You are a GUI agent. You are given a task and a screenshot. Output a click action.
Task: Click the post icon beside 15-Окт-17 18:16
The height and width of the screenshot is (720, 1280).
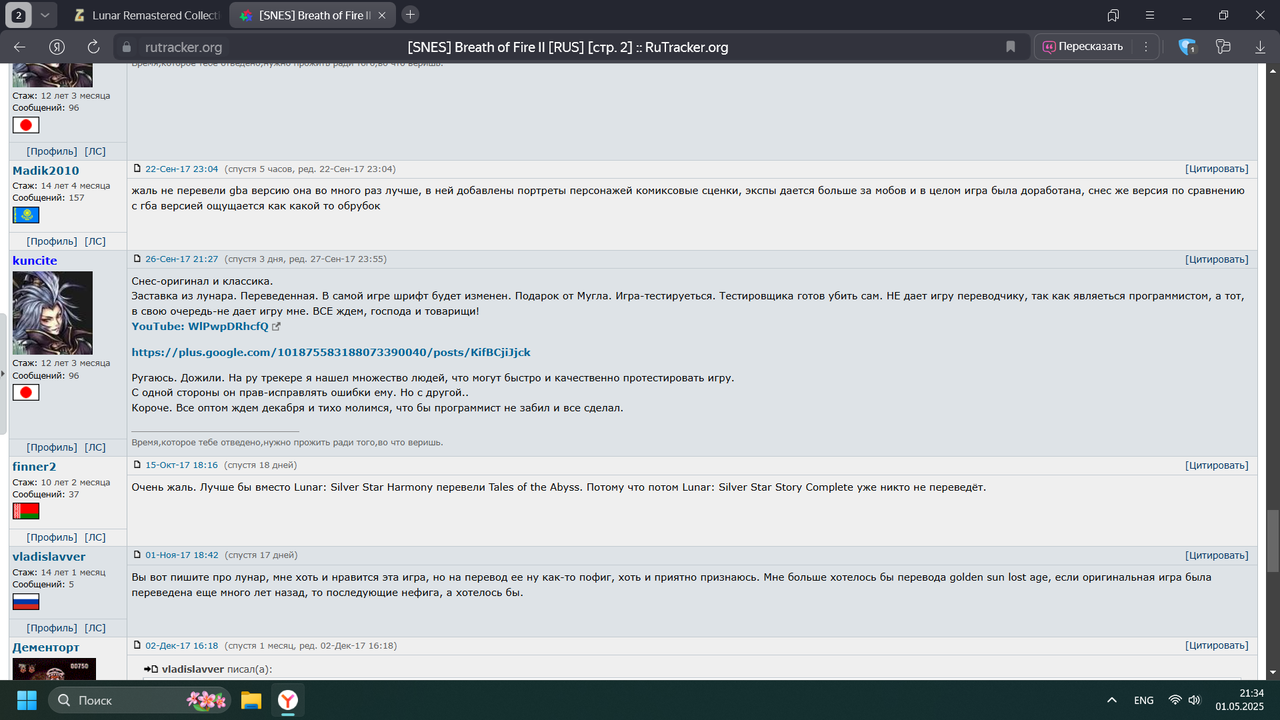coord(138,465)
